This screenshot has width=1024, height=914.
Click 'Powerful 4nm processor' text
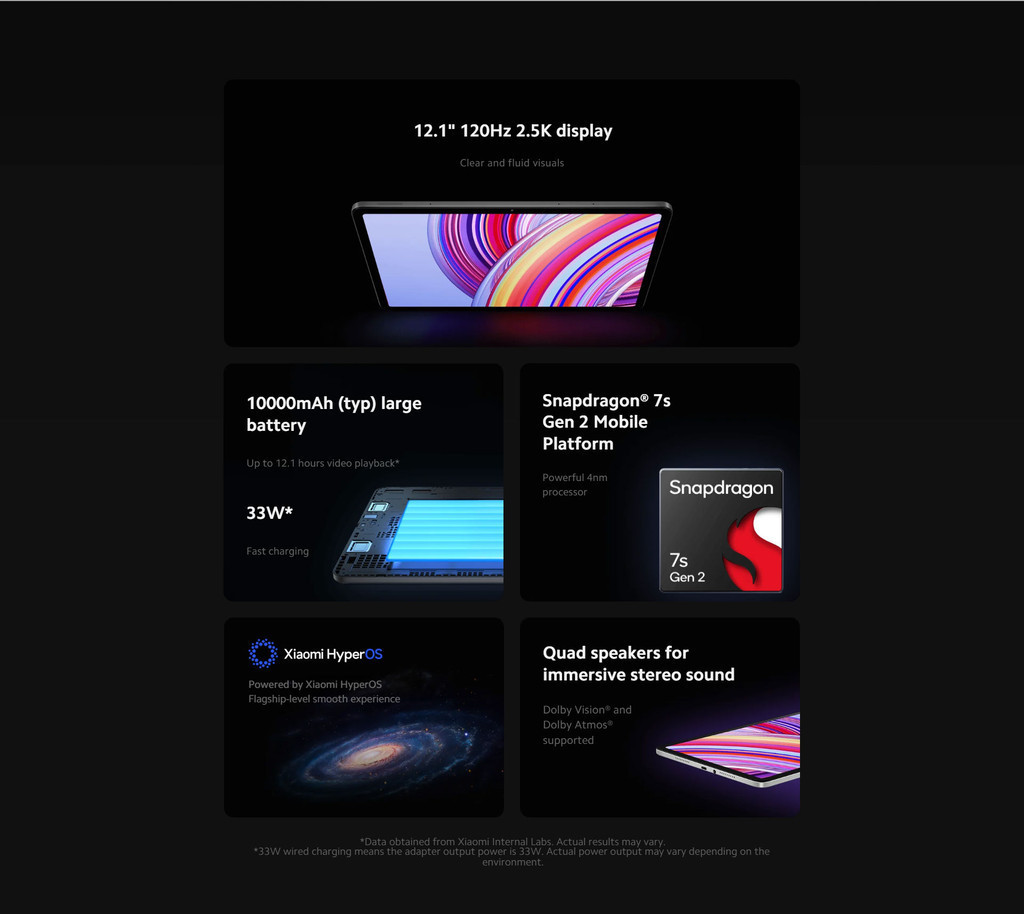click(x=575, y=484)
